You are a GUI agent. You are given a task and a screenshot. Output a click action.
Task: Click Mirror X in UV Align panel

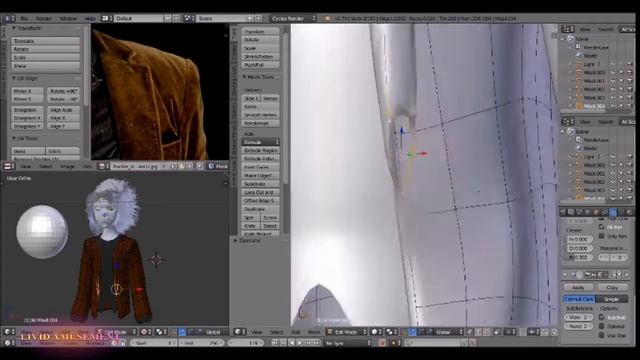point(27,91)
